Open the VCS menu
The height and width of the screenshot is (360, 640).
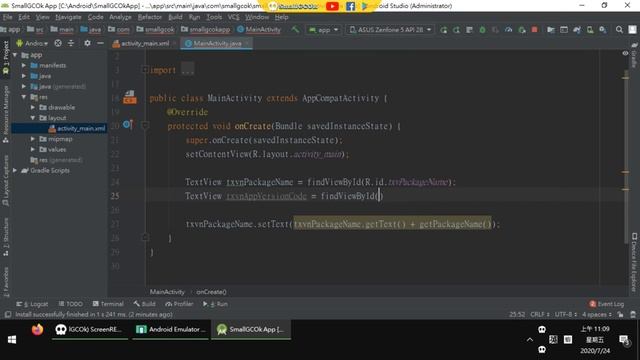pos(233,17)
